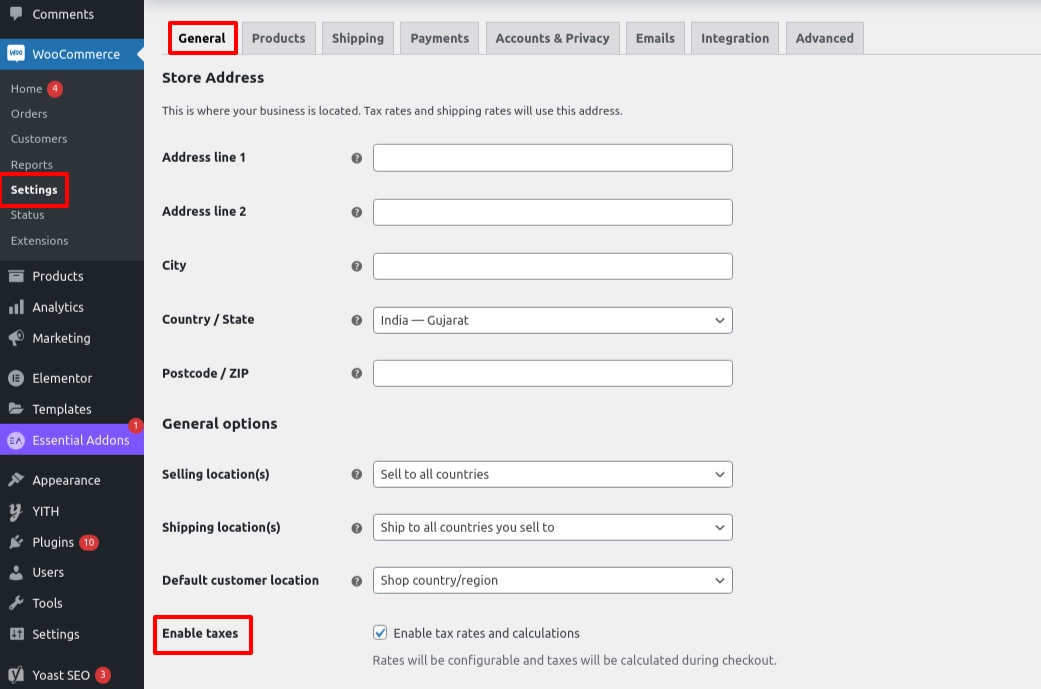This screenshot has height=689, width=1041.
Task: Uncheck Enable tax rates and calculations
Action: 380,632
